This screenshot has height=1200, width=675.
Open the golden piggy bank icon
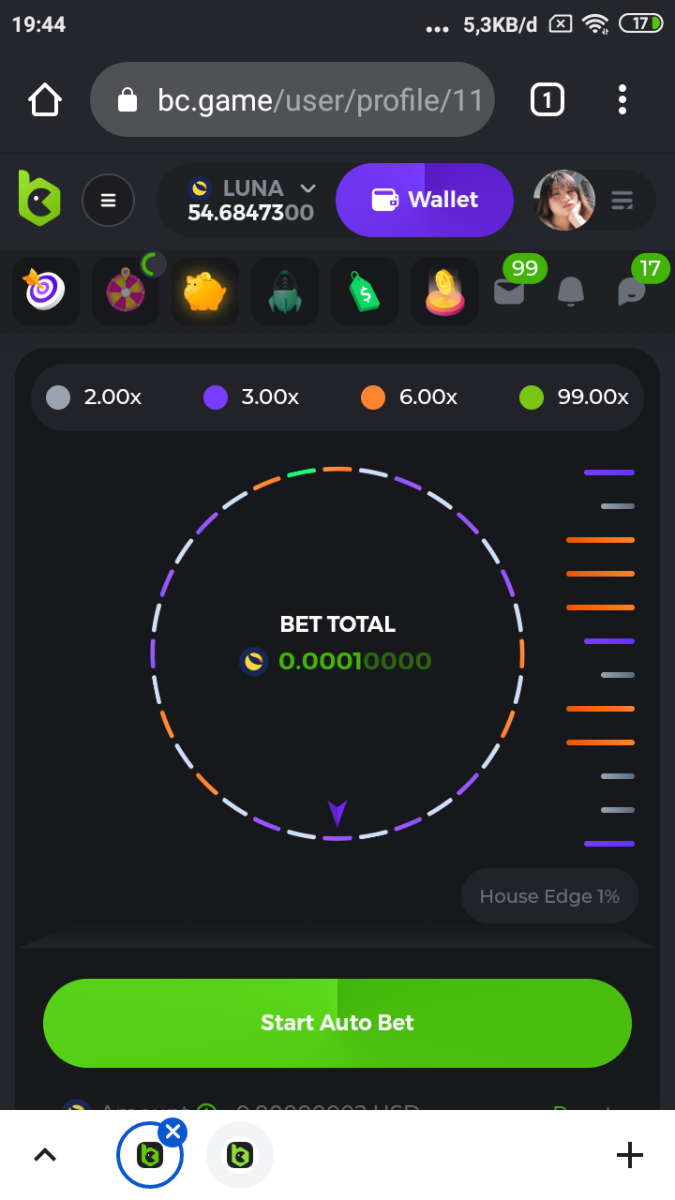tap(205, 291)
